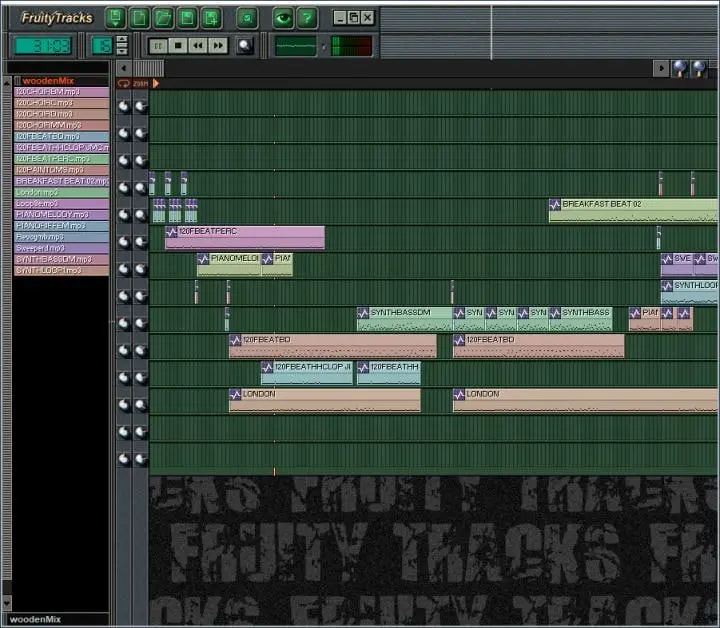
Task: Click the waveform icon on SYNTHBASS clip
Action: [555, 313]
